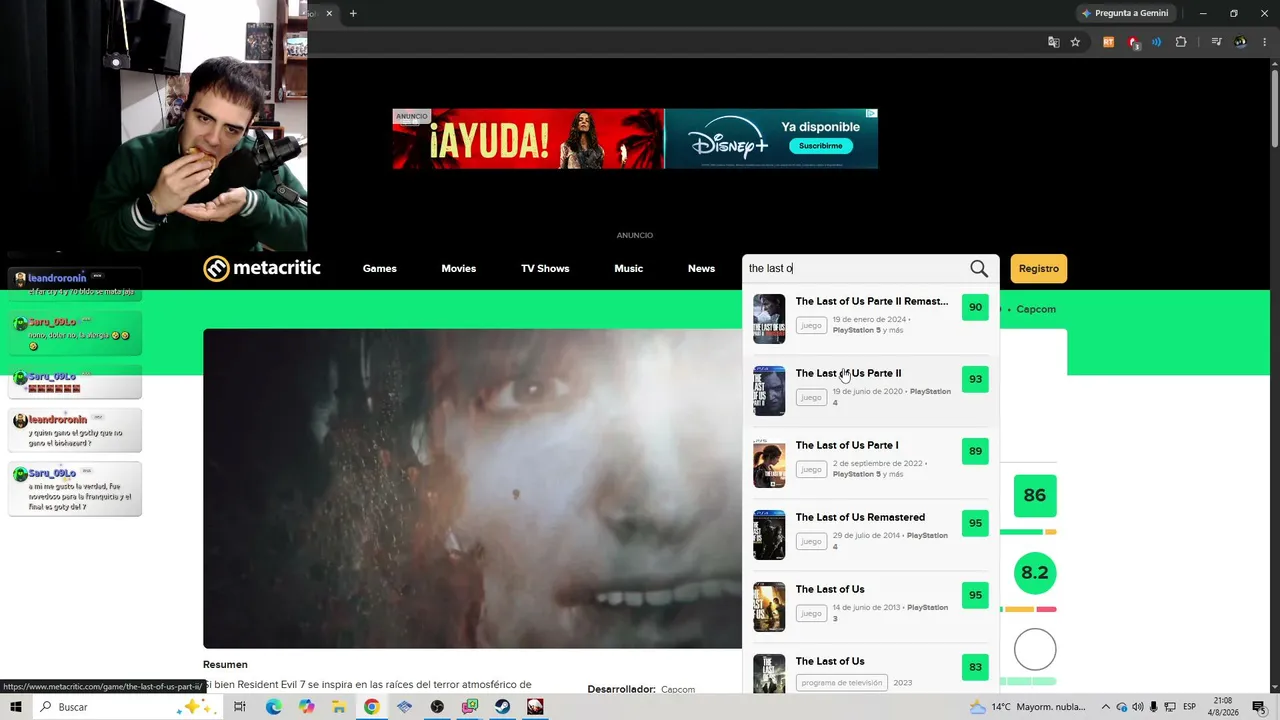
Task: Click the Resident Evil trailer video
Action: coord(472,488)
